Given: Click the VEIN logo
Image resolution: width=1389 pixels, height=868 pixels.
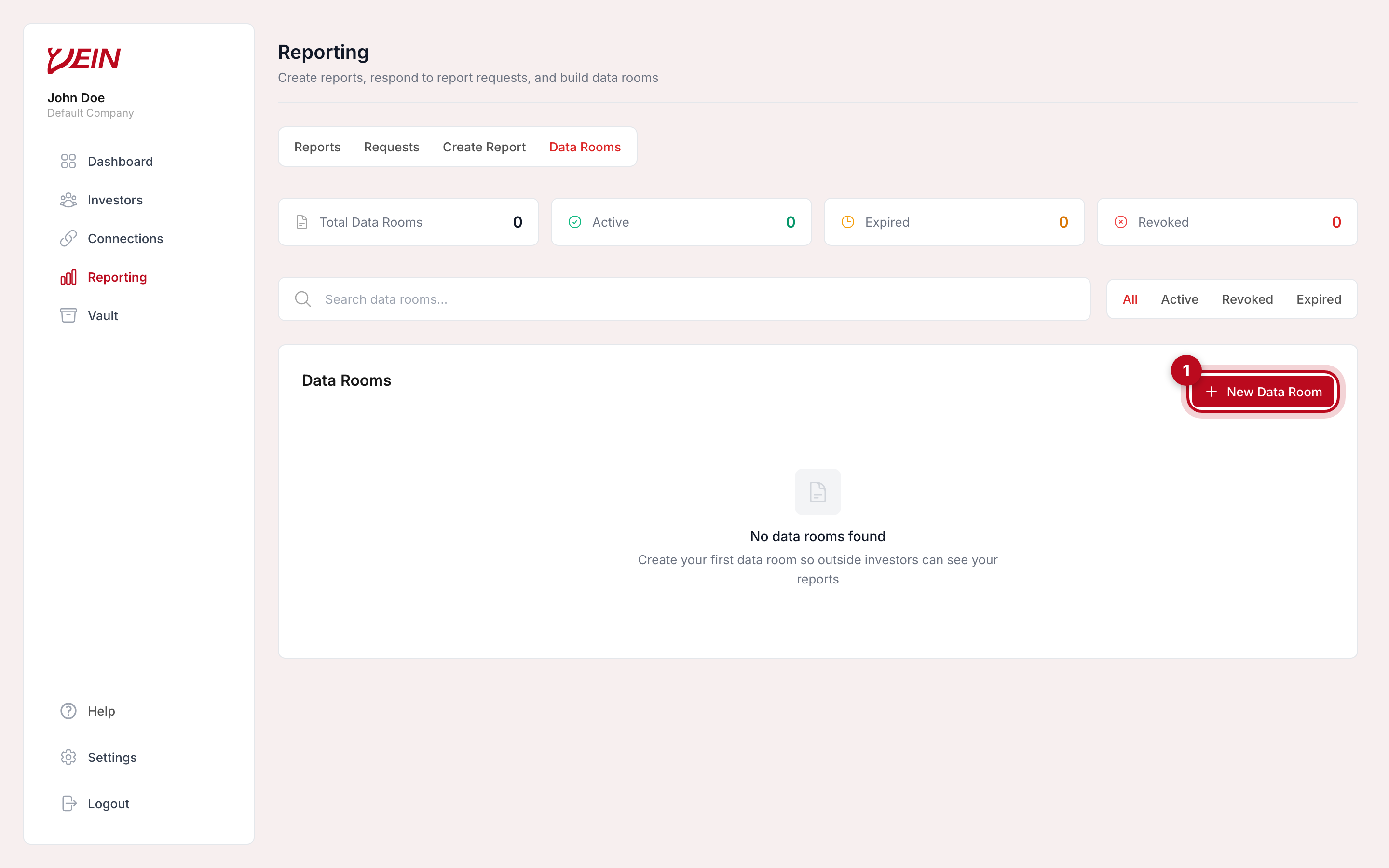Looking at the screenshot, I should pyautogui.click(x=84, y=60).
